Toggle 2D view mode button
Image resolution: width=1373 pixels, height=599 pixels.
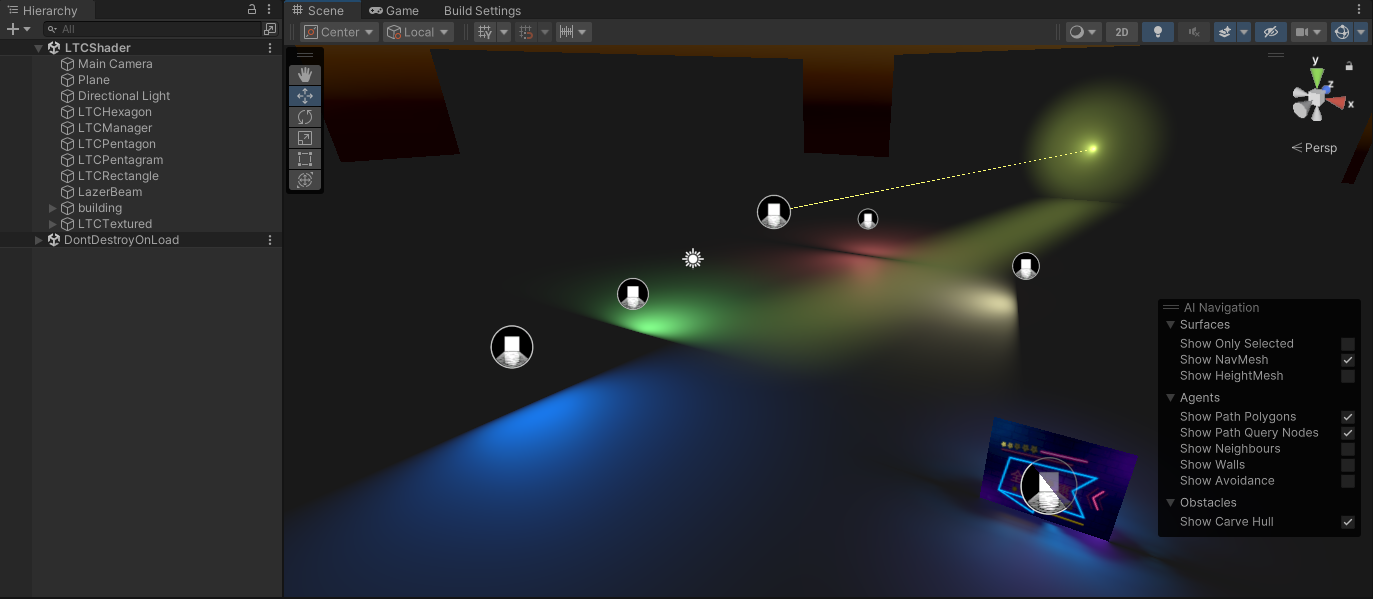pos(1122,32)
